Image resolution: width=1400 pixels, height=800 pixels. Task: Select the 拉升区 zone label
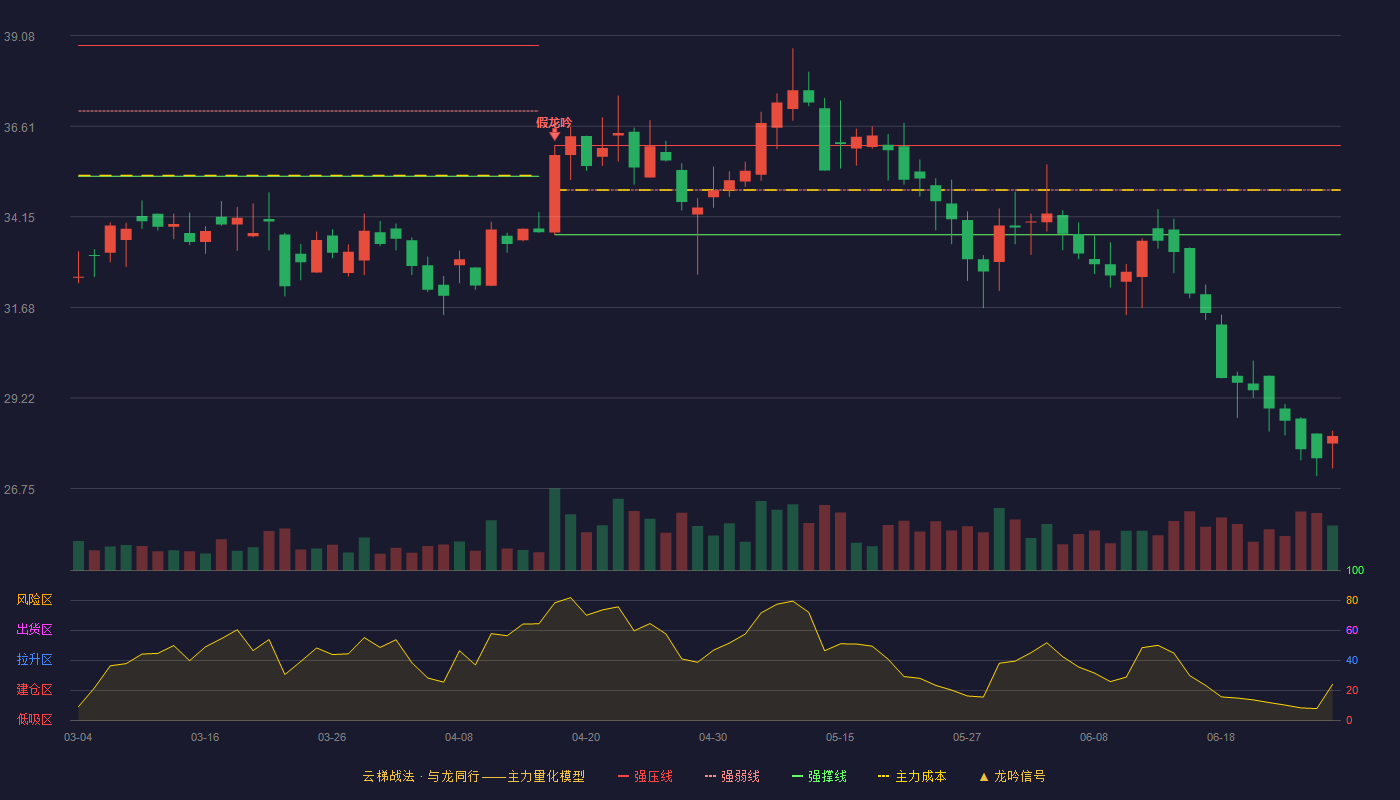(34, 660)
